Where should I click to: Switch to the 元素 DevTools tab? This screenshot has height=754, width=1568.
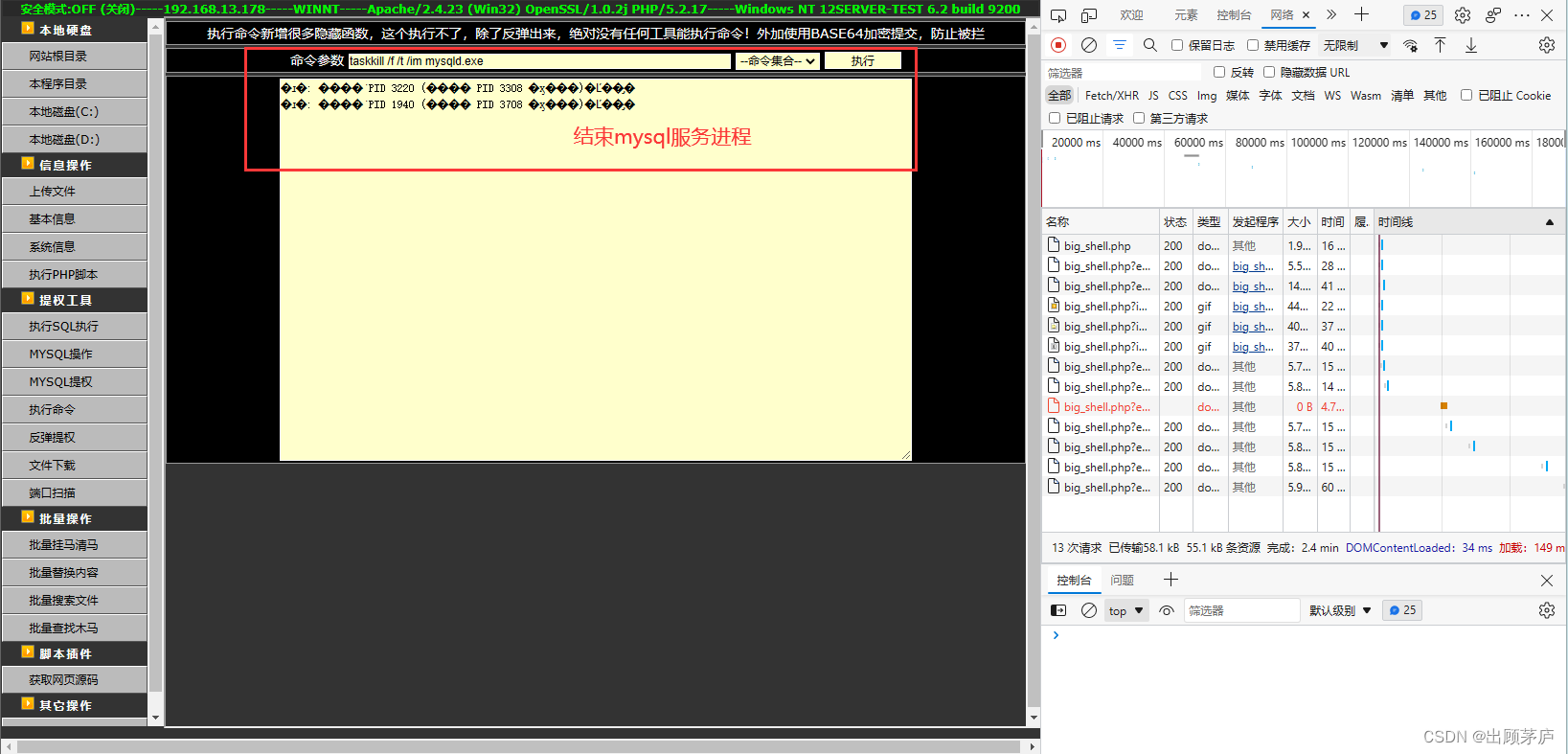1186,15
